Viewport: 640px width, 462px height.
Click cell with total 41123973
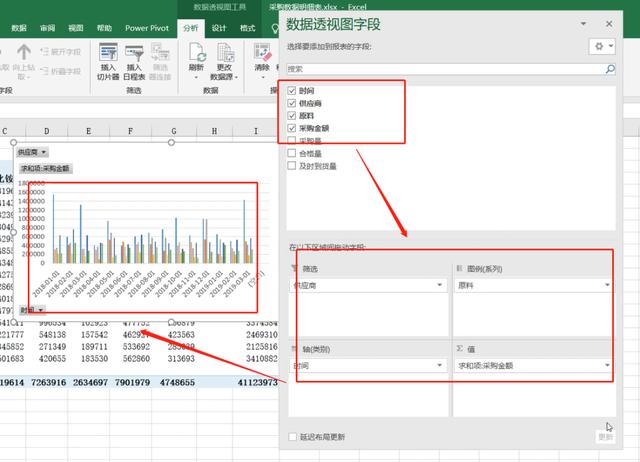(x=258, y=382)
